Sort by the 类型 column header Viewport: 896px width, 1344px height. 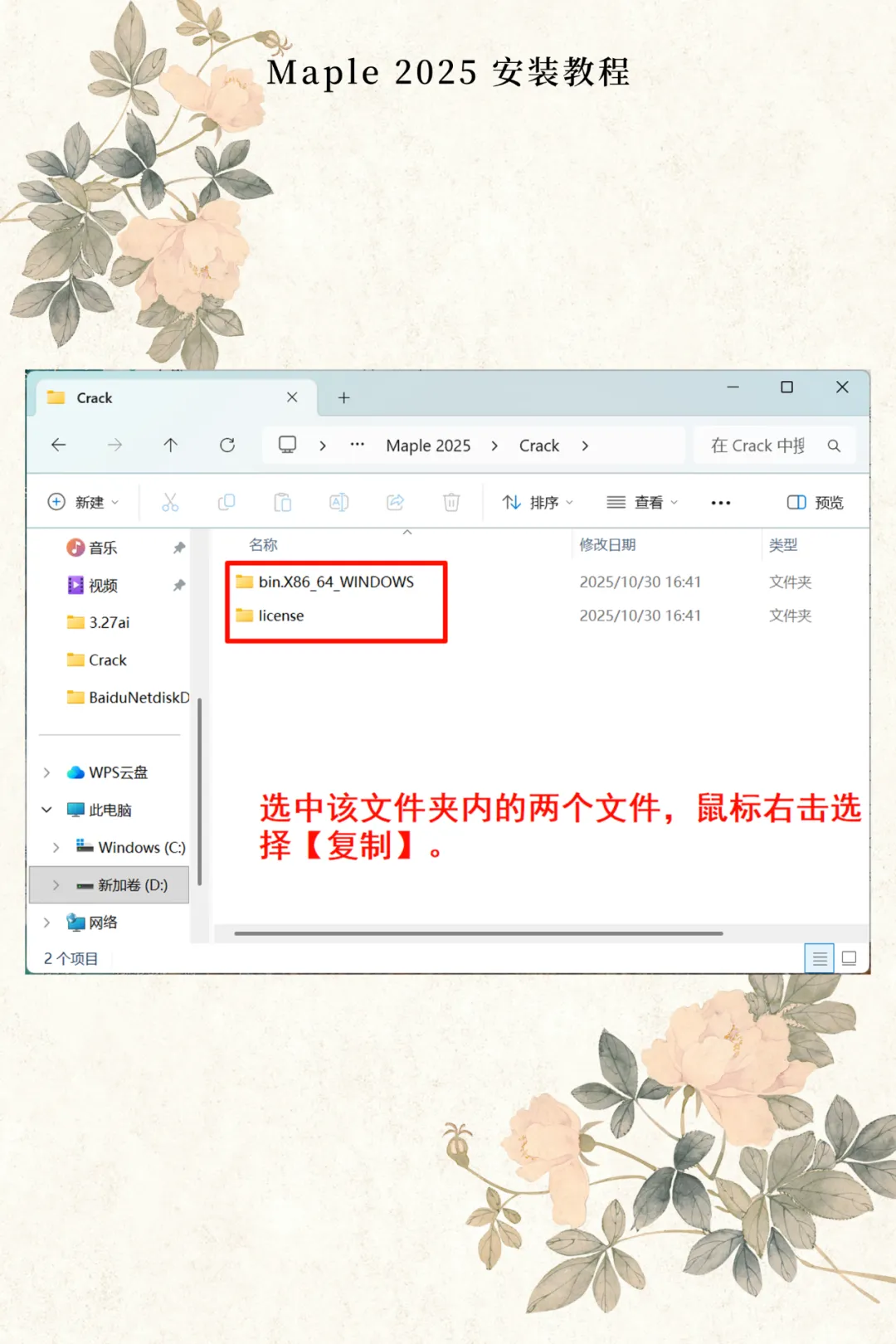(783, 545)
